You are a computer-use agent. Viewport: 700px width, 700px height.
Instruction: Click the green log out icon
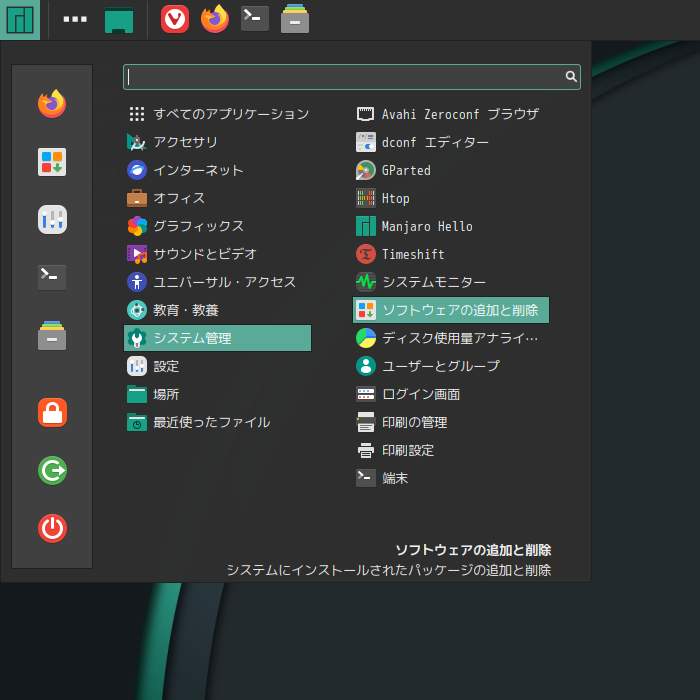pyautogui.click(x=52, y=470)
